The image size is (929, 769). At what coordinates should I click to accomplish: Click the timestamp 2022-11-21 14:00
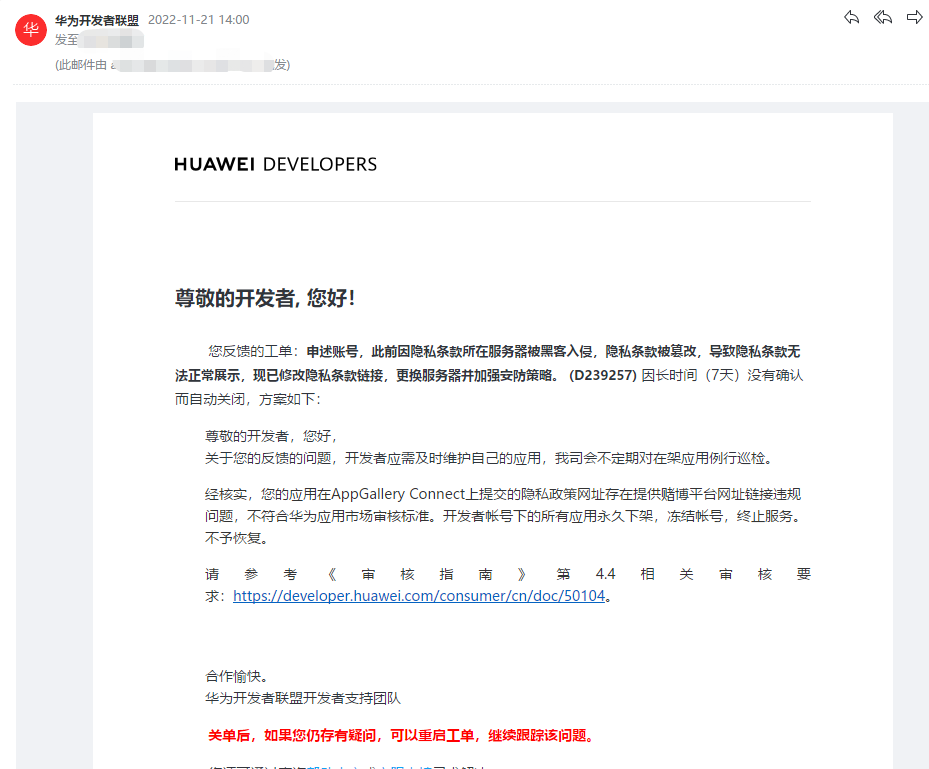pos(198,20)
